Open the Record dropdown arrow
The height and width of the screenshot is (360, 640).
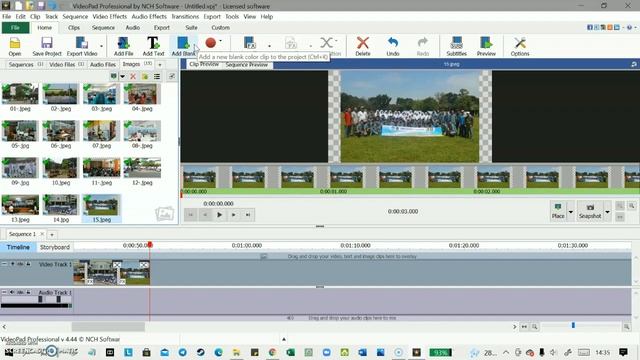pos(220,41)
